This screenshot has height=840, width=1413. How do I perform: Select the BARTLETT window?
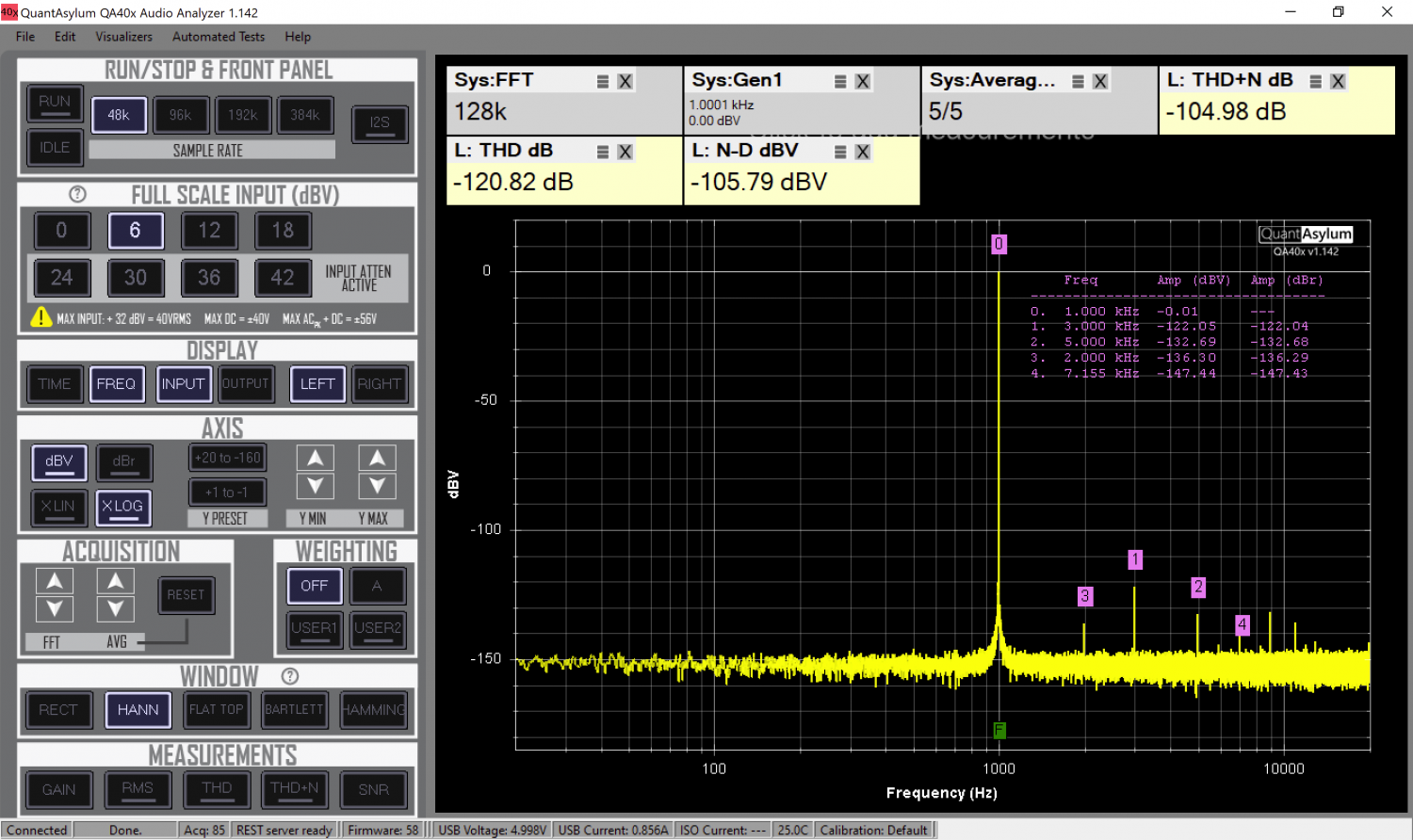pyautogui.click(x=294, y=710)
